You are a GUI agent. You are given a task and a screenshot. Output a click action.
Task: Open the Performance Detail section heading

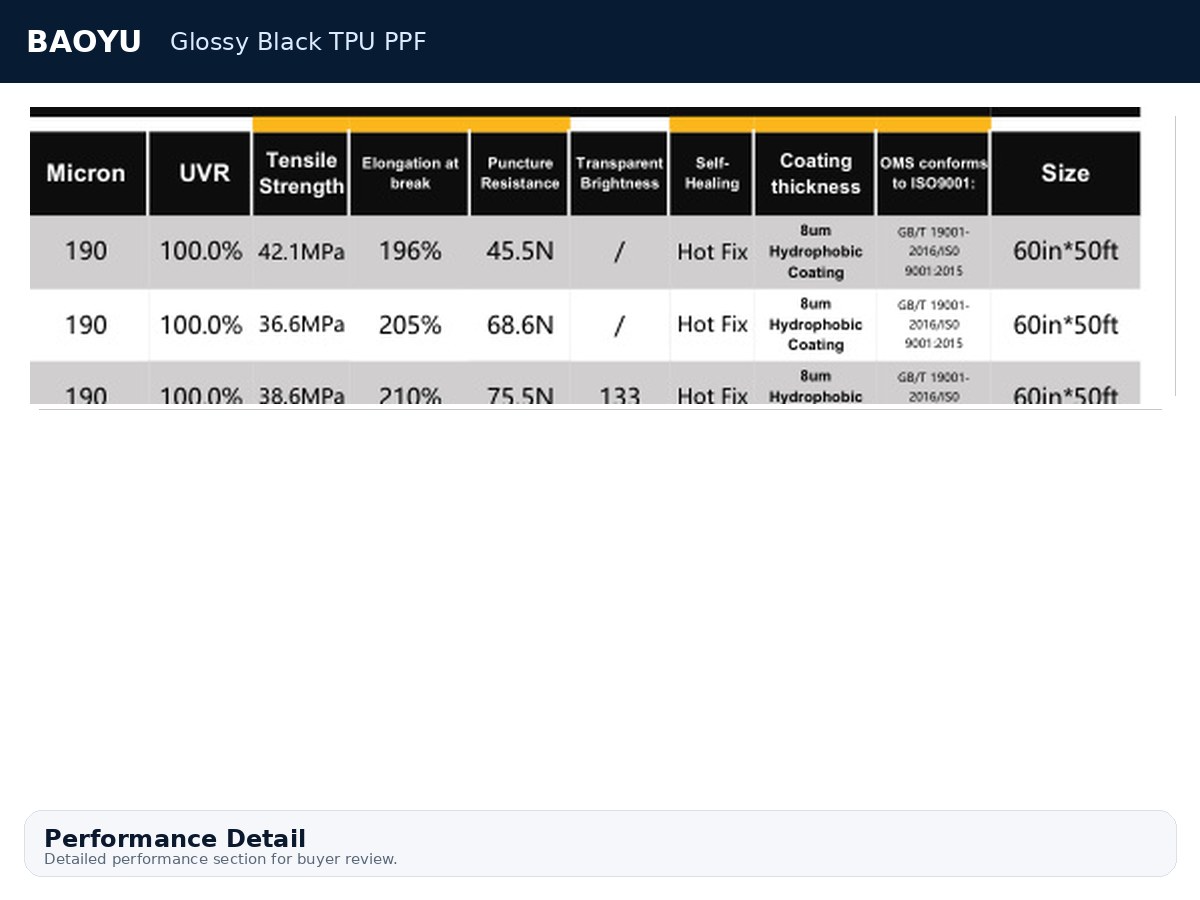point(175,838)
